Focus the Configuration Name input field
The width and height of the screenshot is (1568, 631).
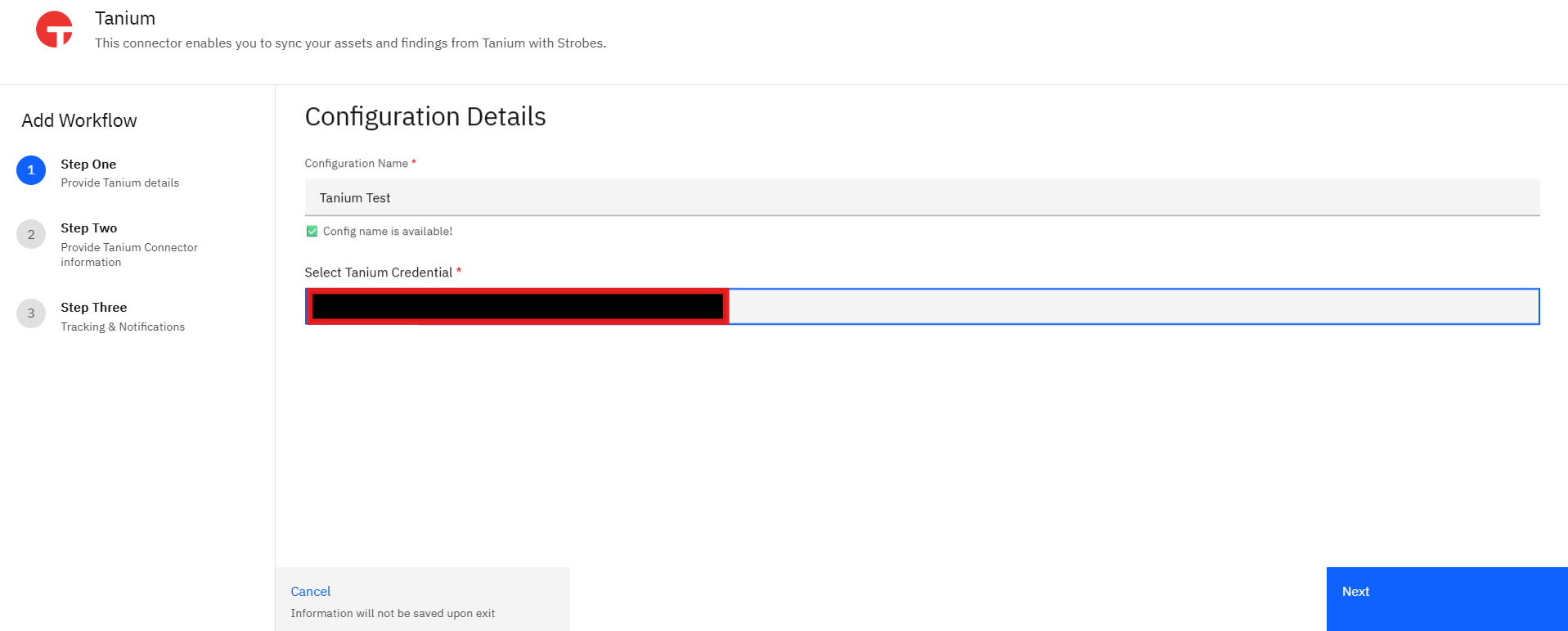pos(922,198)
